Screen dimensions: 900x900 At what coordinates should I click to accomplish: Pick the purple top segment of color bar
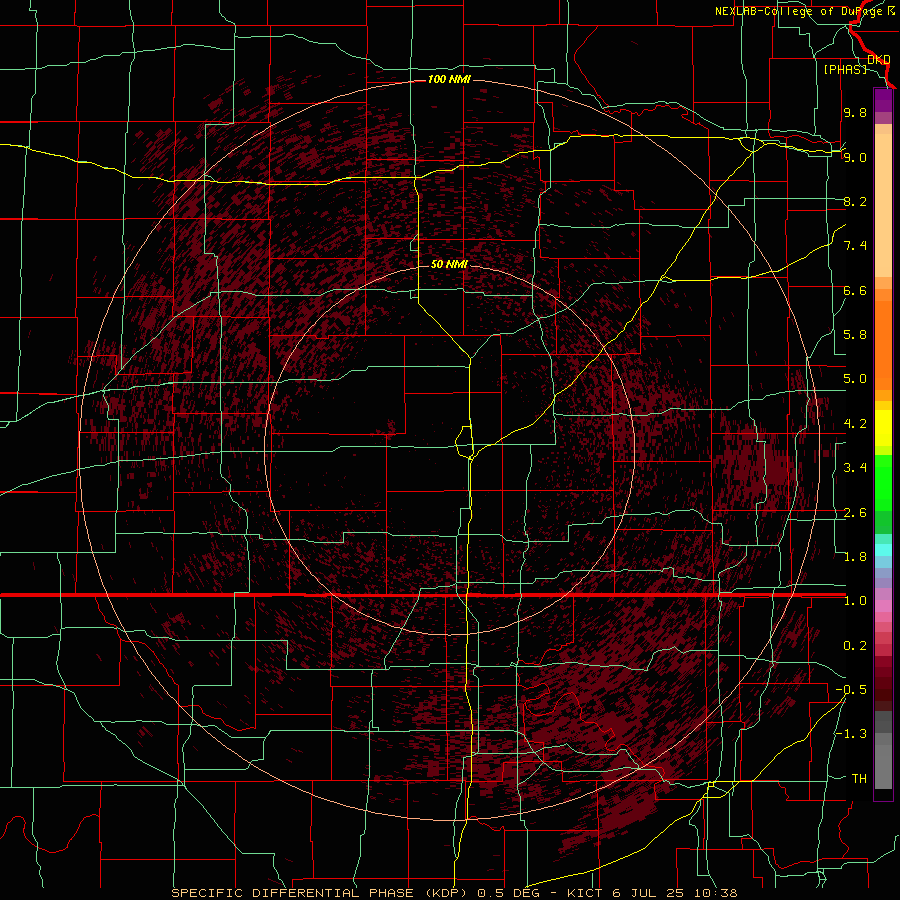pyautogui.click(x=883, y=100)
